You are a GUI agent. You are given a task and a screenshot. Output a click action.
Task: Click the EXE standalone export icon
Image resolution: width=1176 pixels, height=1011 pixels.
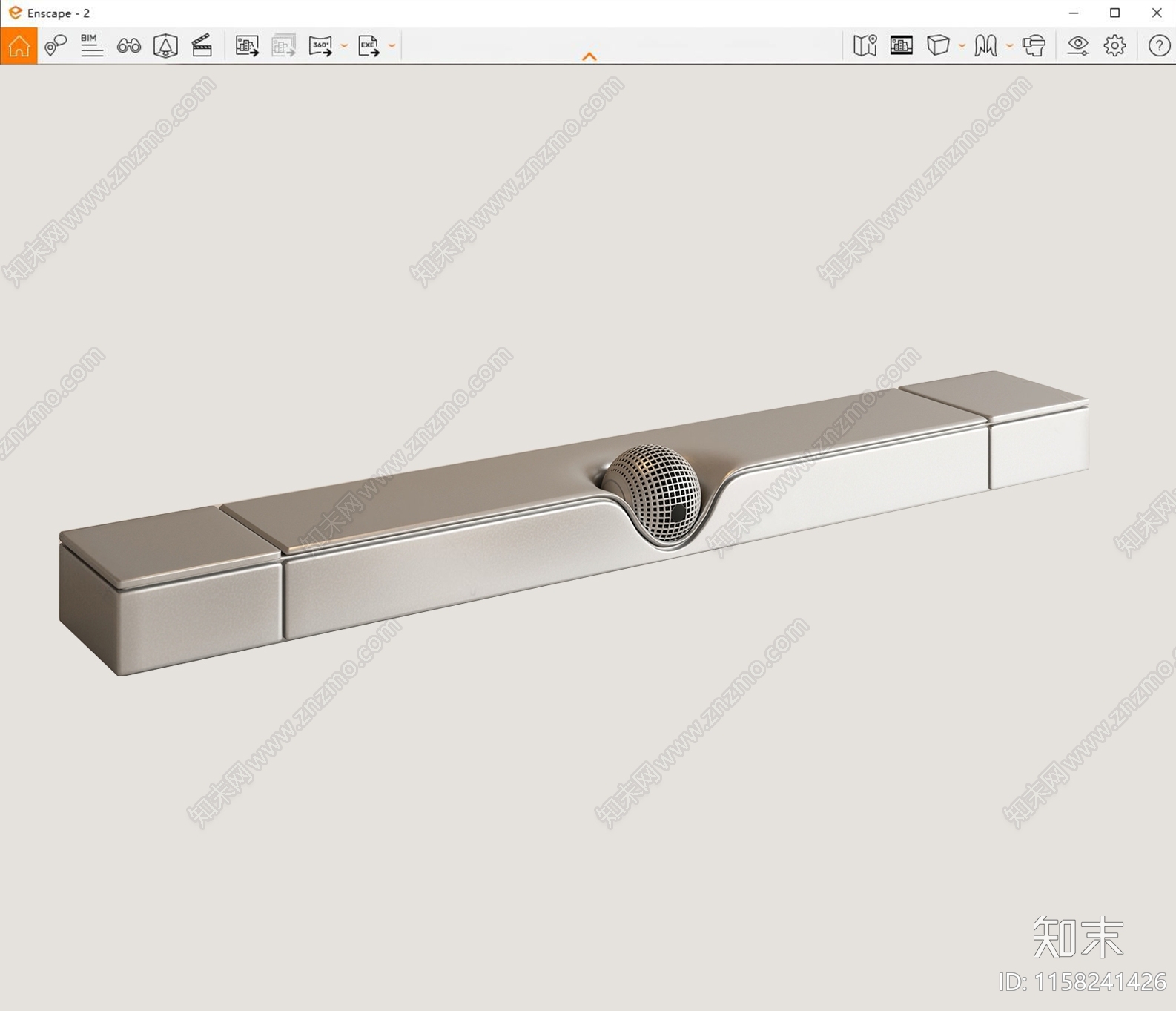pyautogui.click(x=369, y=46)
